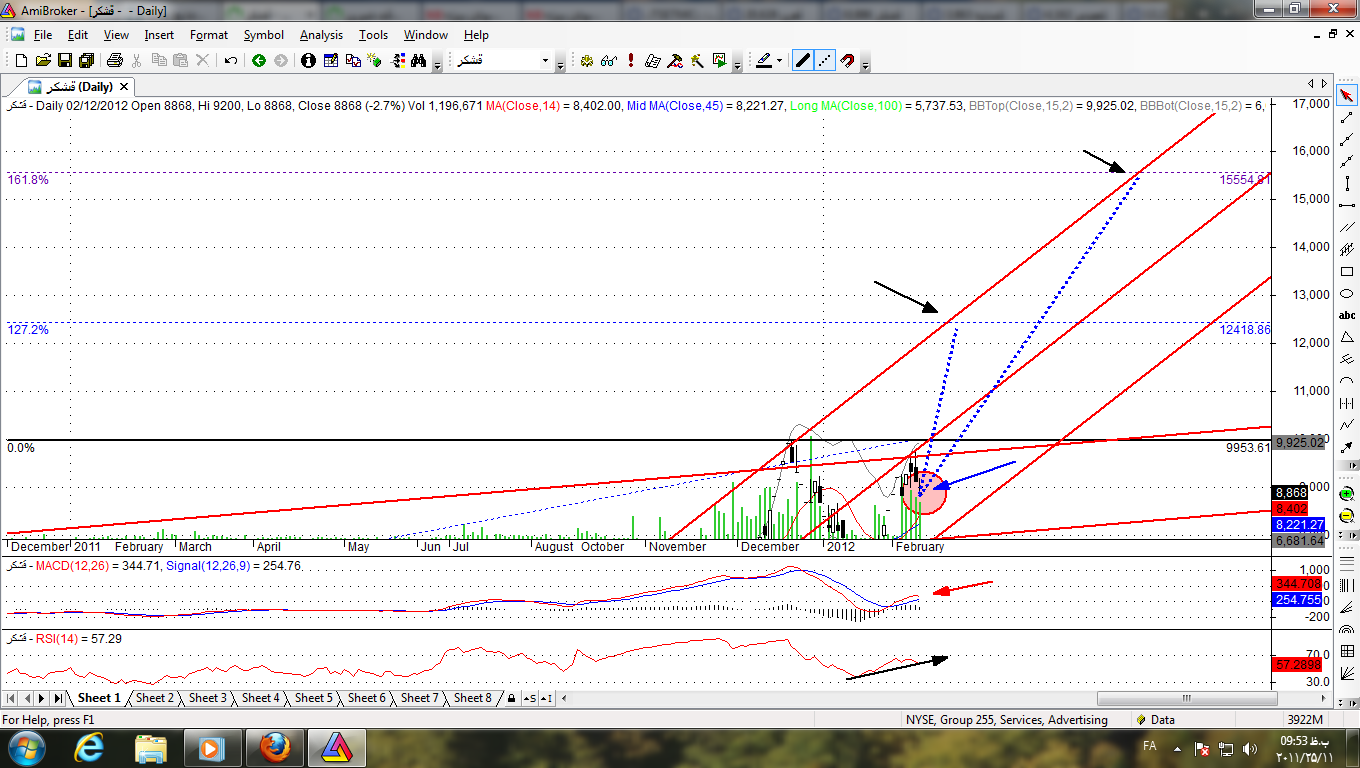Image resolution: width=1360 pixels, height=768 pixels.
Task: Save the chart with the floppy icon
Action: coord(65,61)
